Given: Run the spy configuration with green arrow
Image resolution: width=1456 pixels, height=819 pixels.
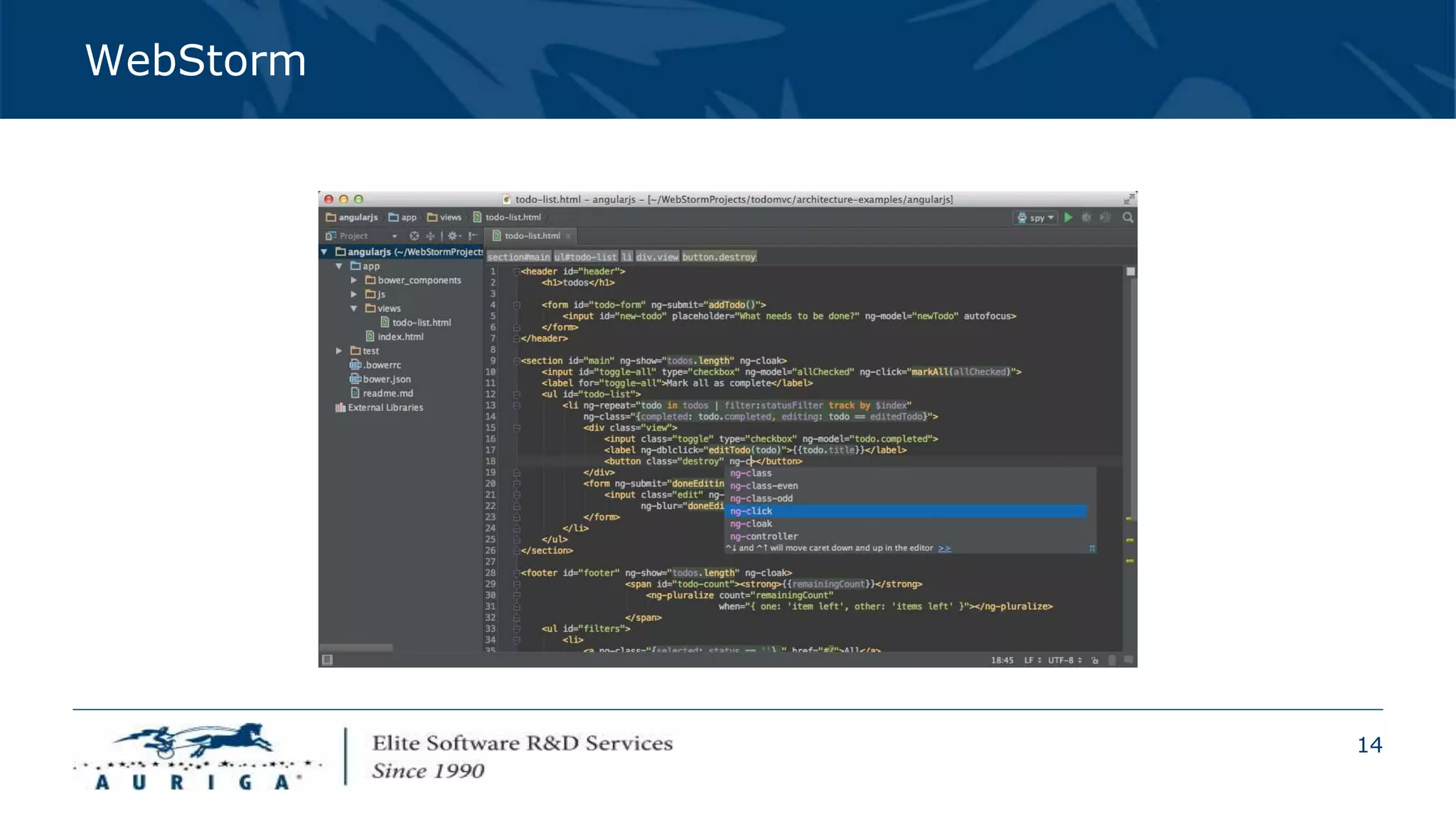Looking at the screenshot, I should point(1068,218).
